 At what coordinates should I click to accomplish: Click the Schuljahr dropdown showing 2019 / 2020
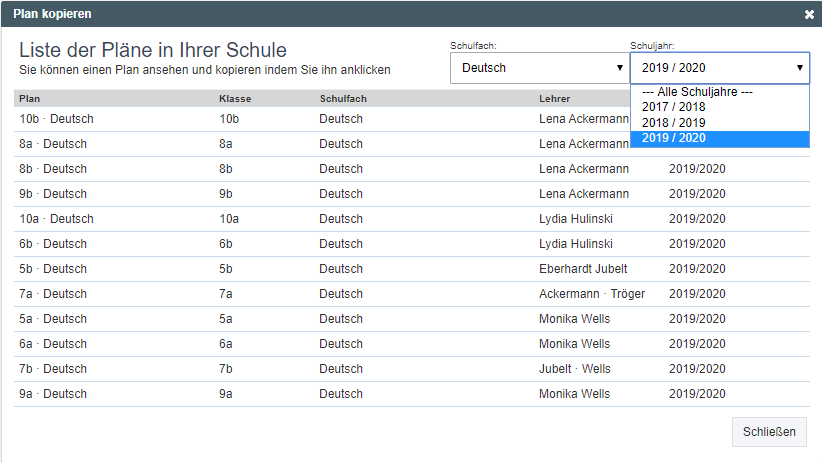[719, 68]
